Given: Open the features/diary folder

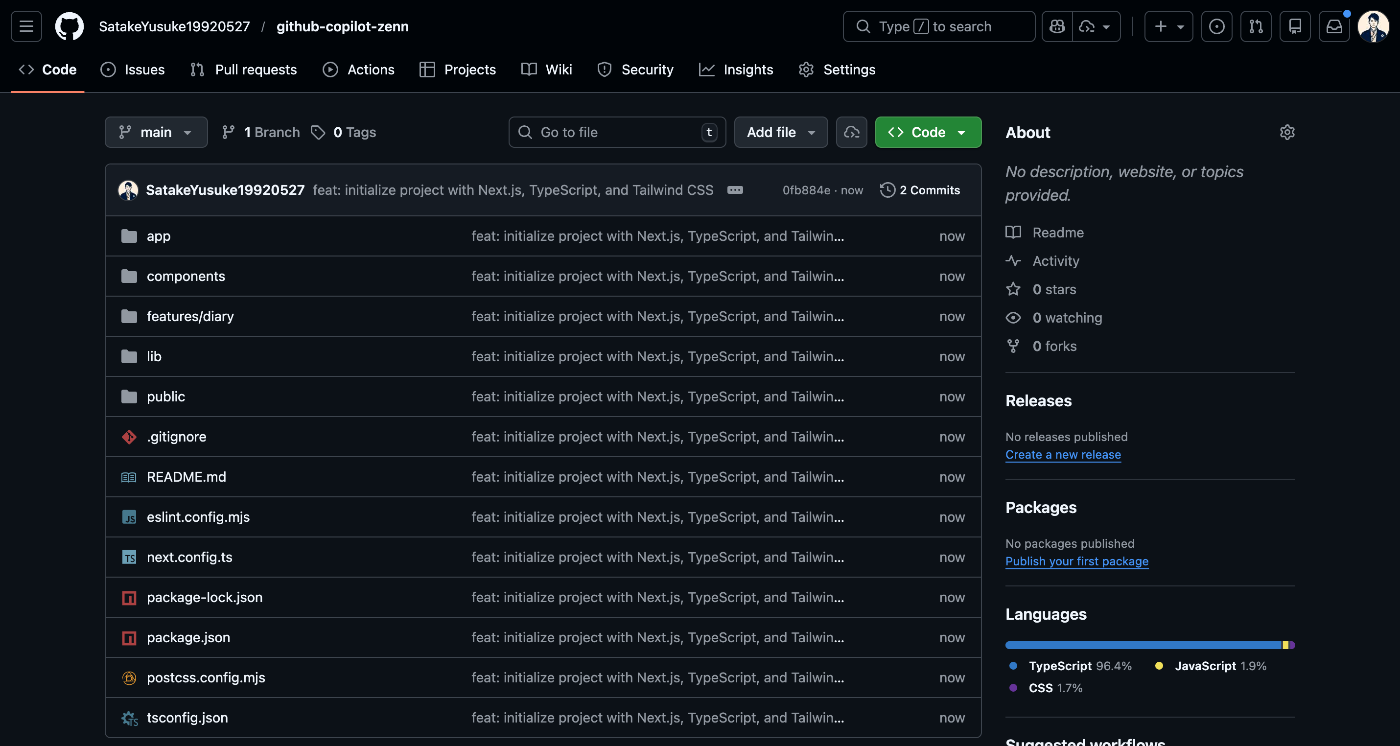Looking at the screenshot, I should pyautogui.click(x=190, y=316).
